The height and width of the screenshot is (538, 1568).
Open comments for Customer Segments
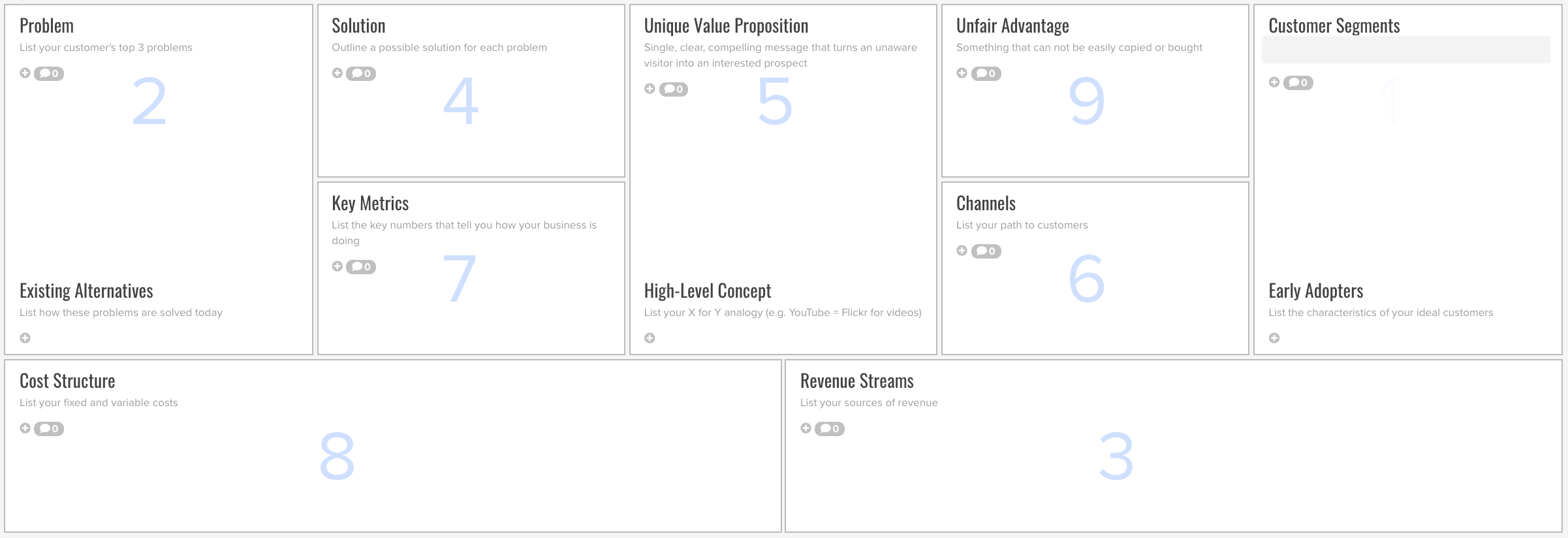pyautogui.click(x=1298, y=83)
